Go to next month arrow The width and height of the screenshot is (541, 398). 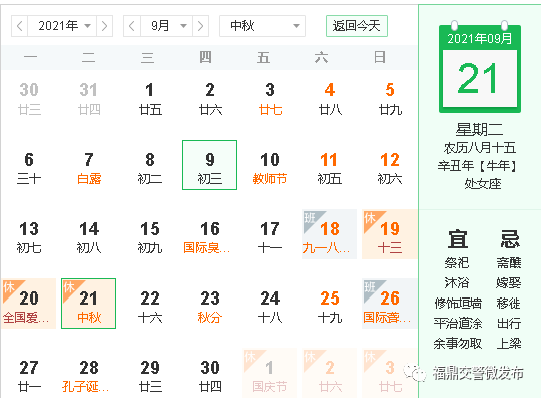[x=200, y=26]
